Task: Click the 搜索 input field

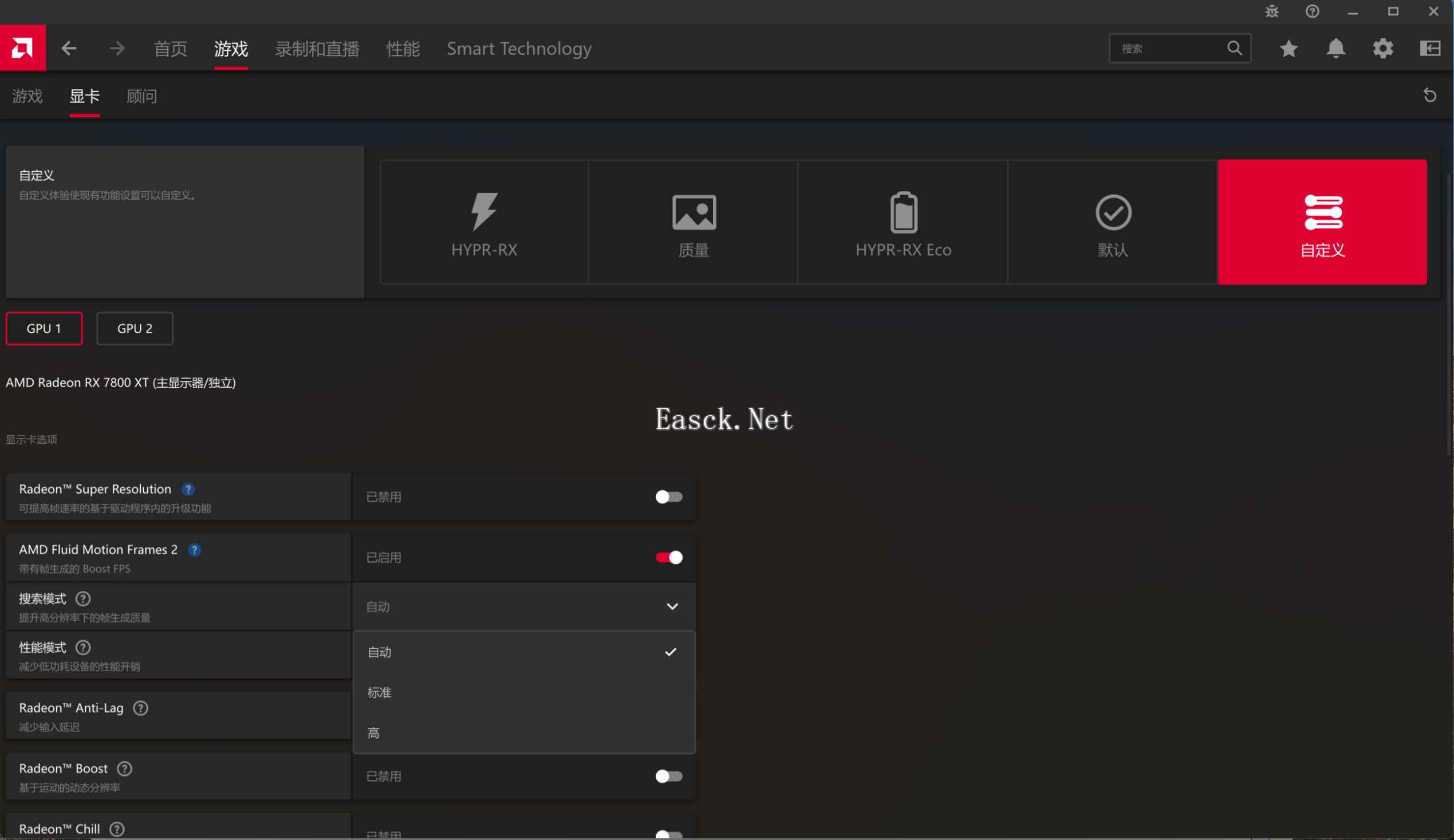Action: pos(1179,49)
